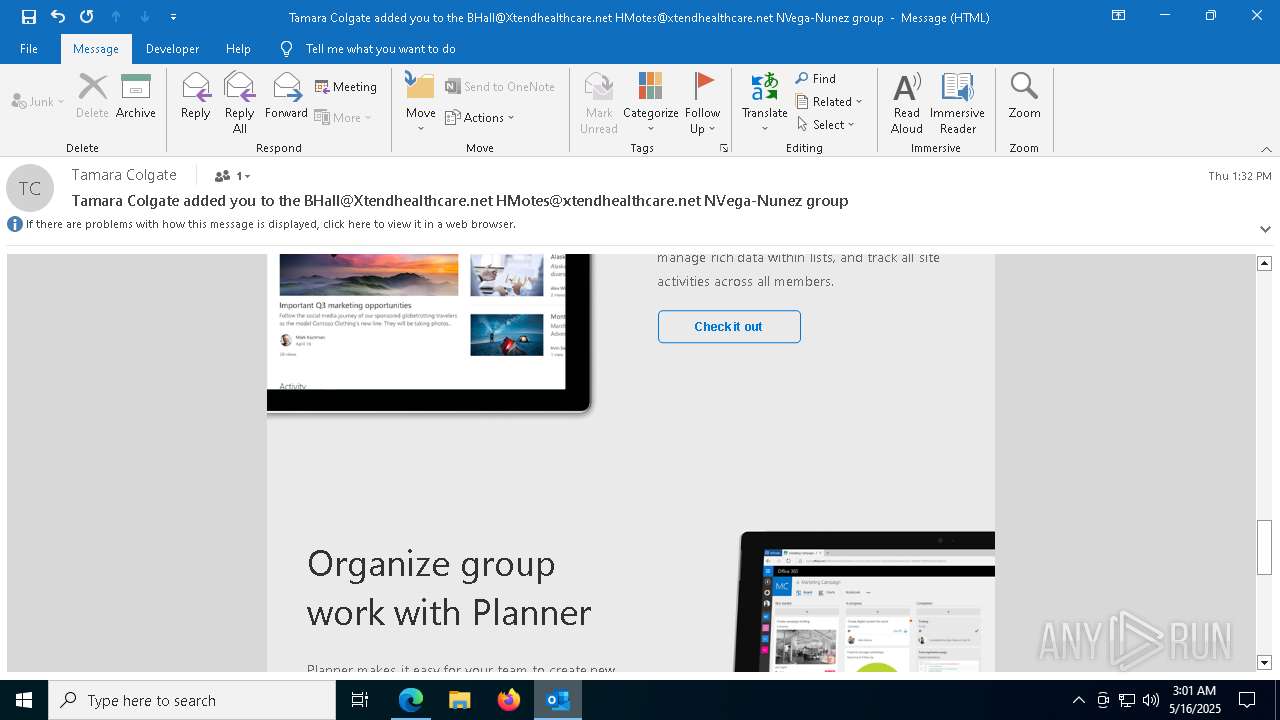Screen dimensions: 1280x720
Task: Switch to the Message tab
Action: 96,49
